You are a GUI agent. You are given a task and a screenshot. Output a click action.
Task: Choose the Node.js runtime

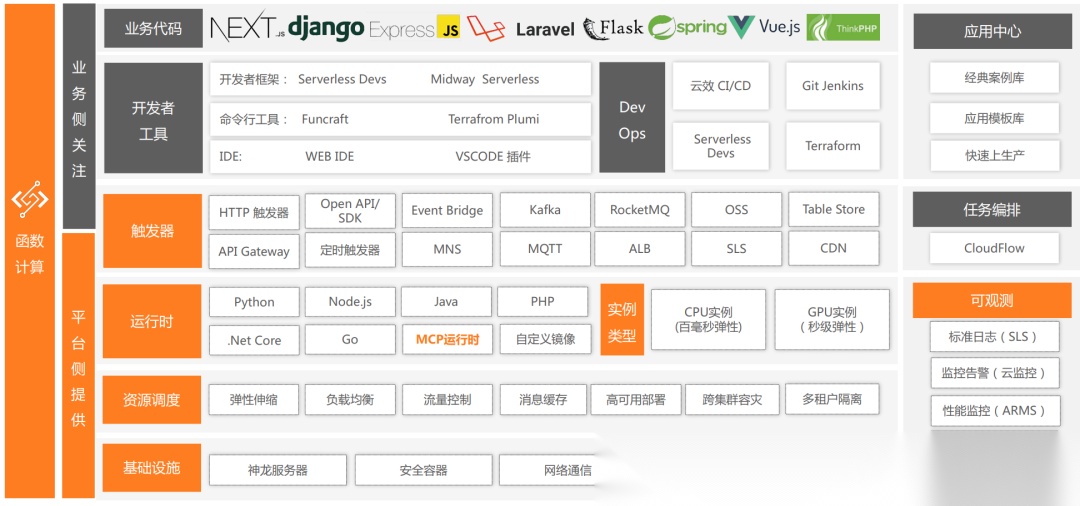click(350, 302)
